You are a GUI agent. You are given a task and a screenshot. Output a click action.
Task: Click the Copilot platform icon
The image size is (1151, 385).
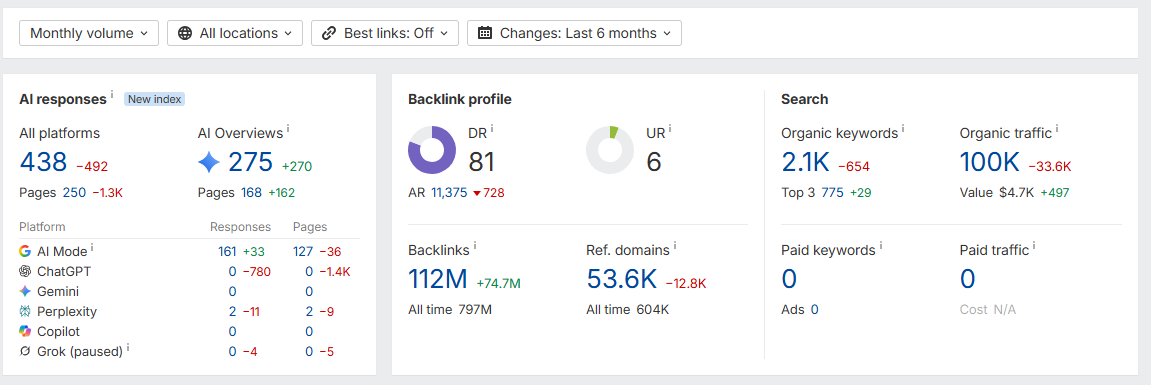[x=25, y=331]
